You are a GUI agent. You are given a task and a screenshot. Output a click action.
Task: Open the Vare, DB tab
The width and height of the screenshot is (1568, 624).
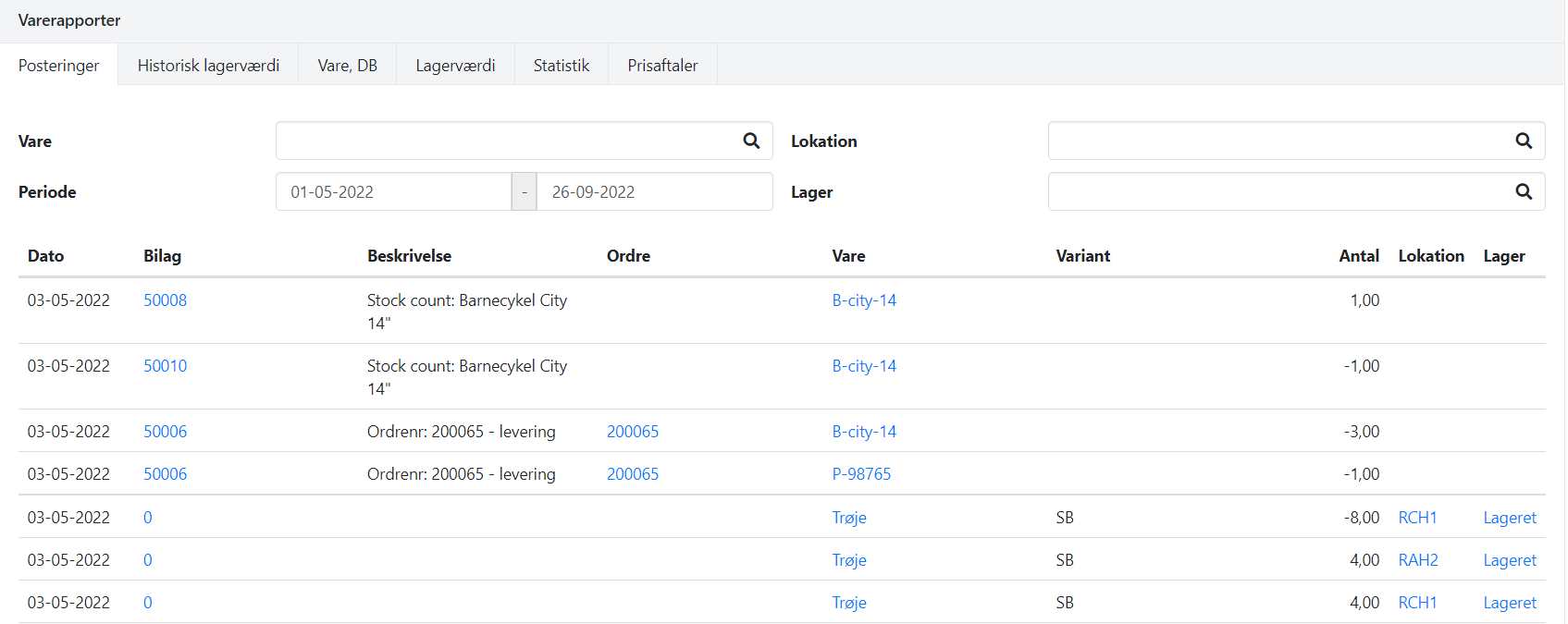[x=347, y=66]
